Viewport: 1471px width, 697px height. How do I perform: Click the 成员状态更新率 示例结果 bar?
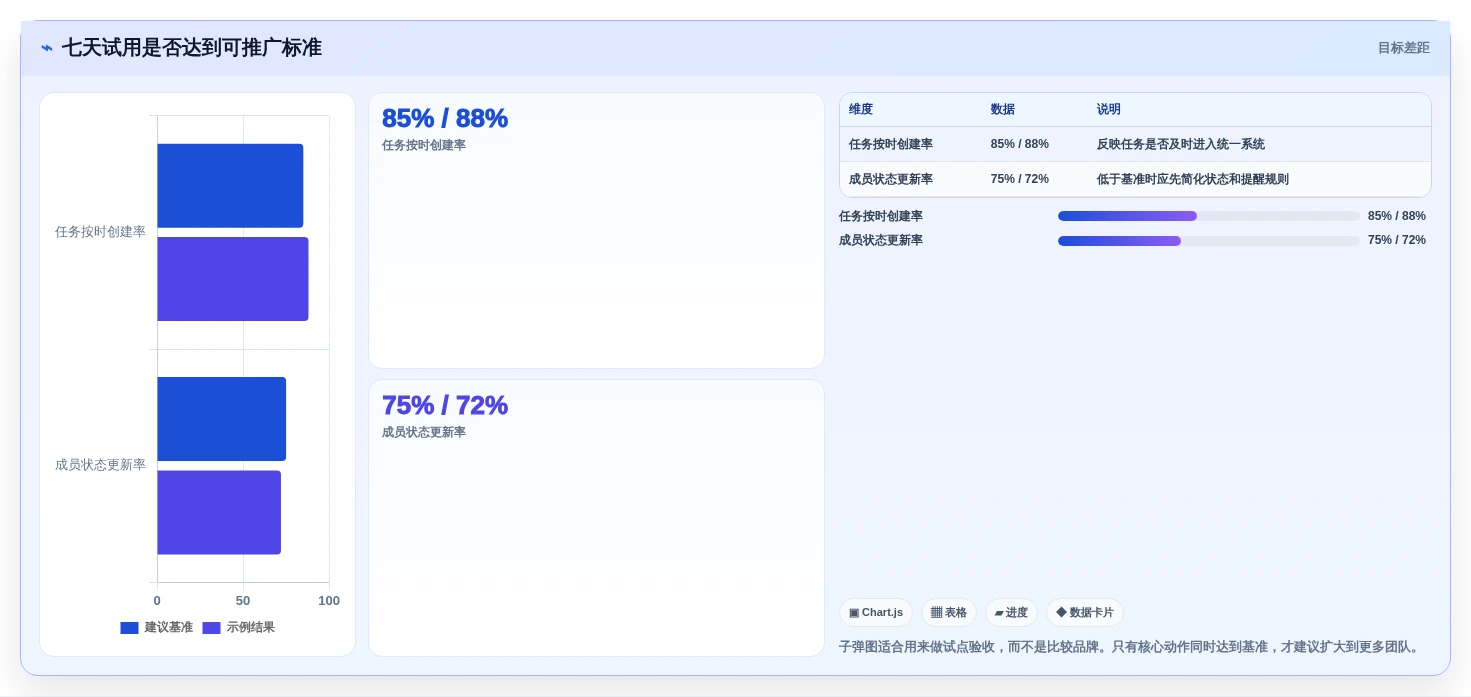219,513
